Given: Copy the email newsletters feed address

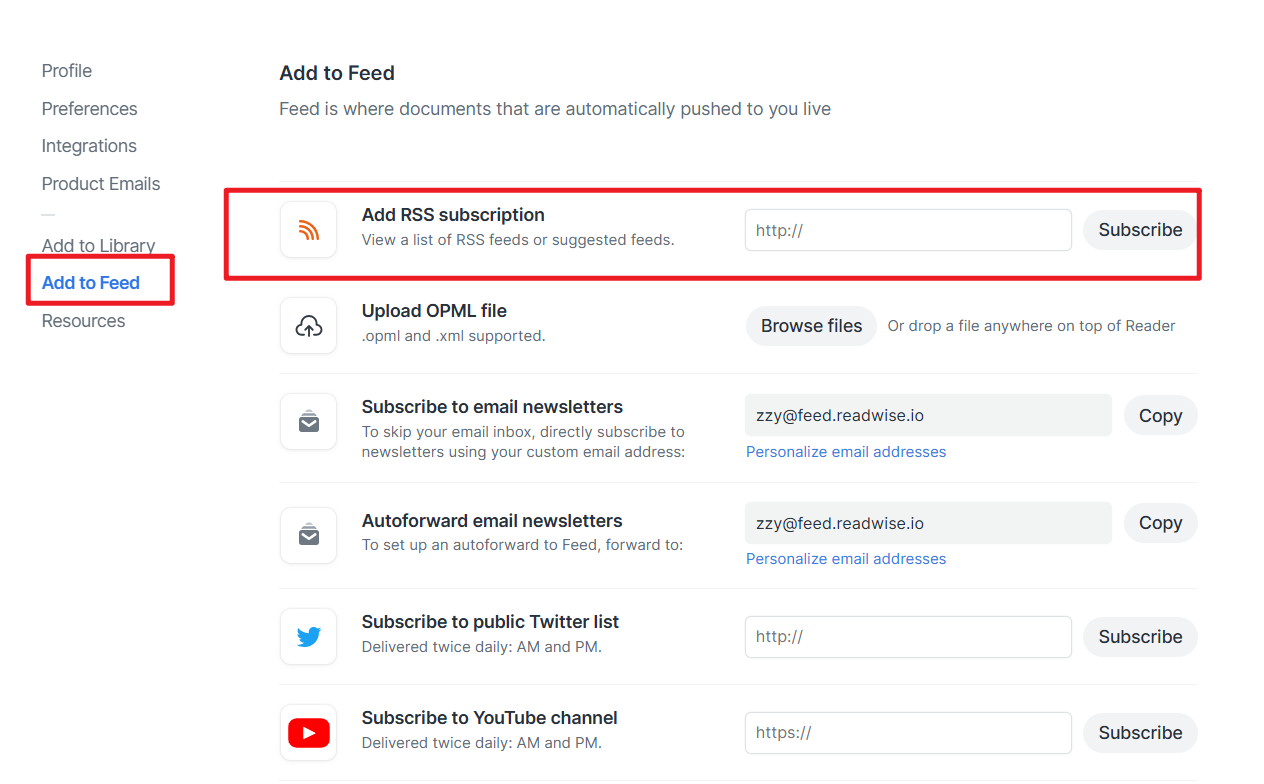Looking at the screenshot, I should (x=1160, y=416).
